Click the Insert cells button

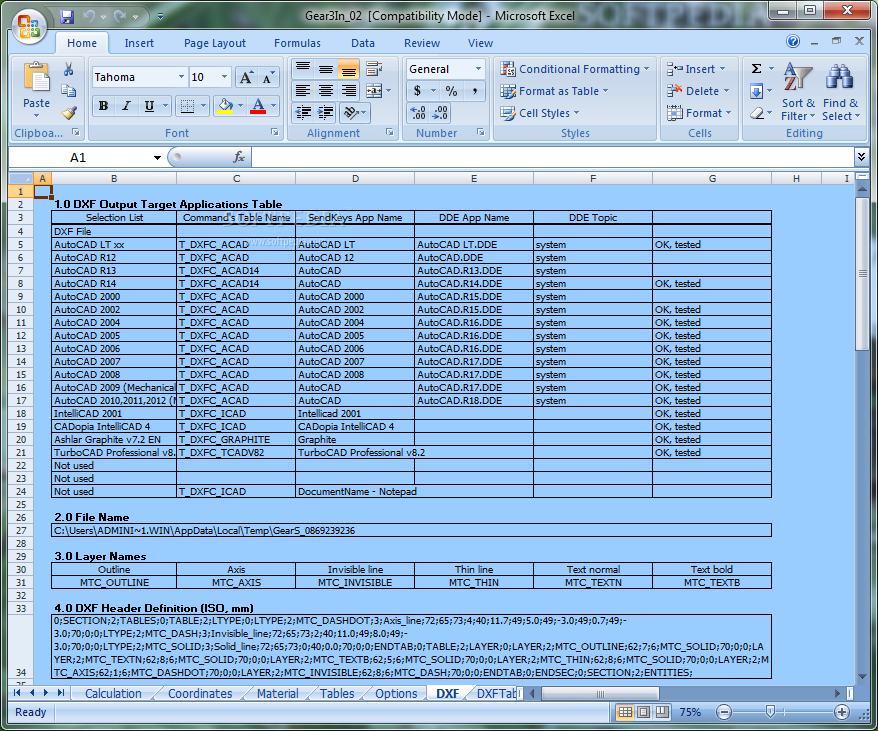[x=696, y=69]
